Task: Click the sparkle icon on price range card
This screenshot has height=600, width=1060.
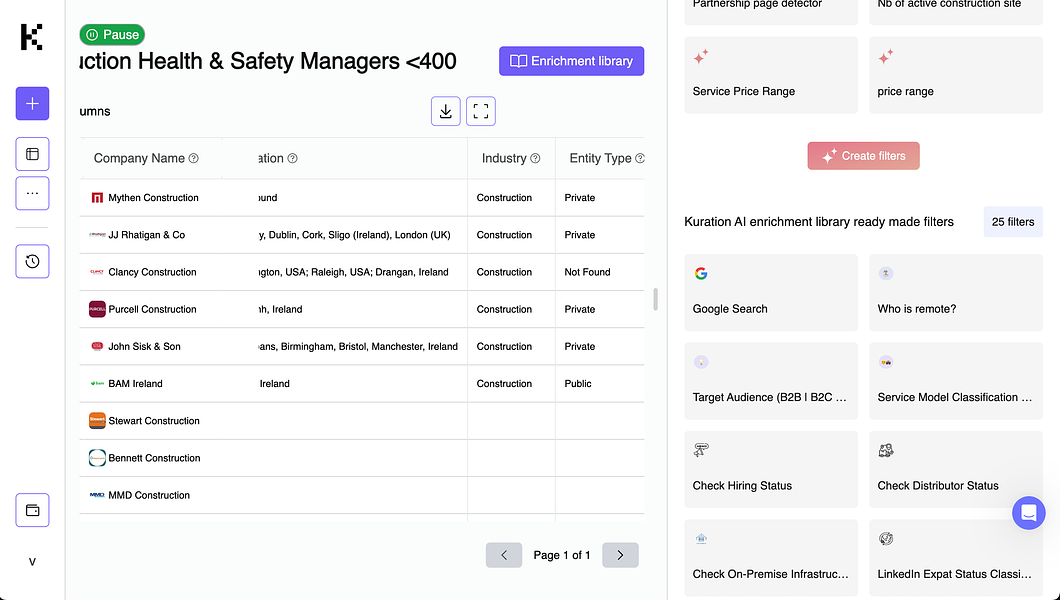Action: pos(886,56)
